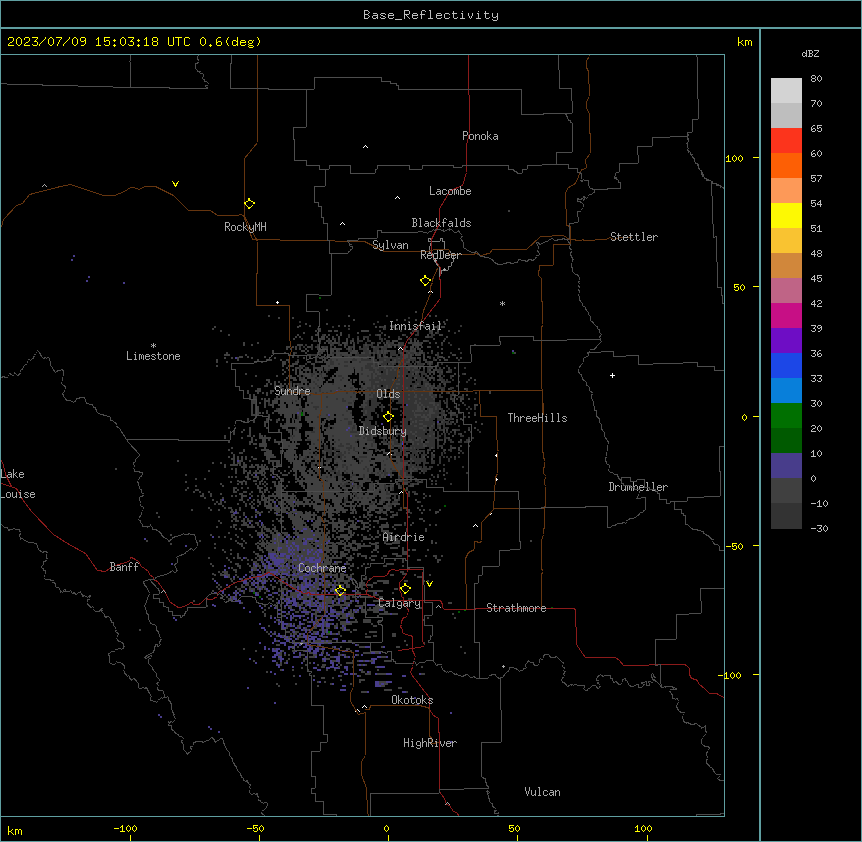Image resolution: width=862 pixels, height=842 pixels.
Task: Click the RedDeer city label
Action: (x=440, y=255)
